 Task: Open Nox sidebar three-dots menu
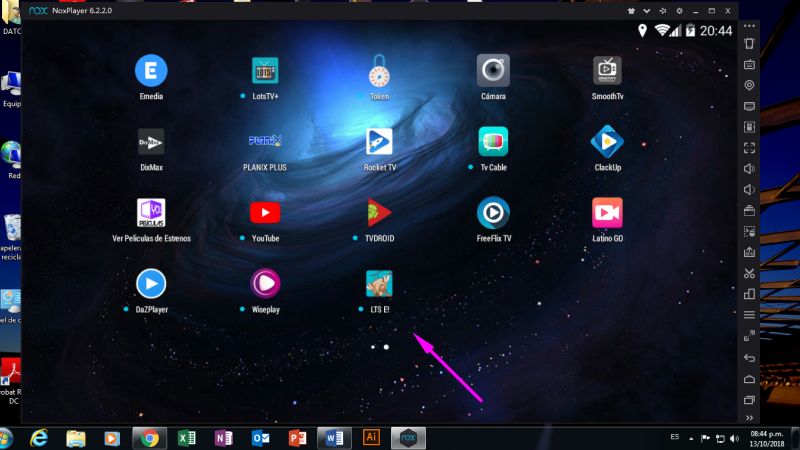[749, 26]
